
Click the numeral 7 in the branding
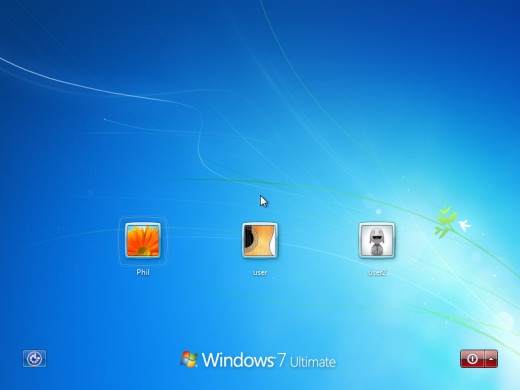click(282, 360)
